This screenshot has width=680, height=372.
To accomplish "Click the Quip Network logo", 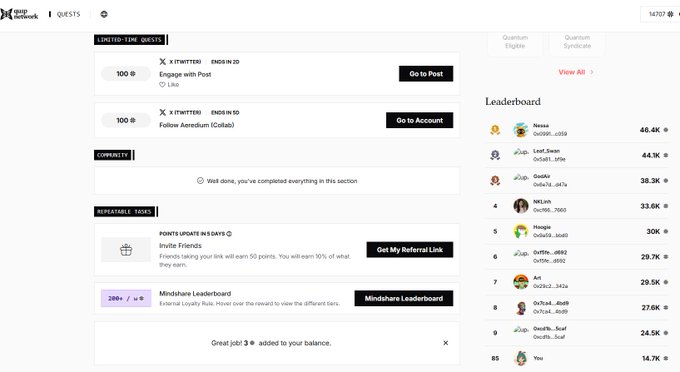I will pyautogui.click(x=20, y=14).
